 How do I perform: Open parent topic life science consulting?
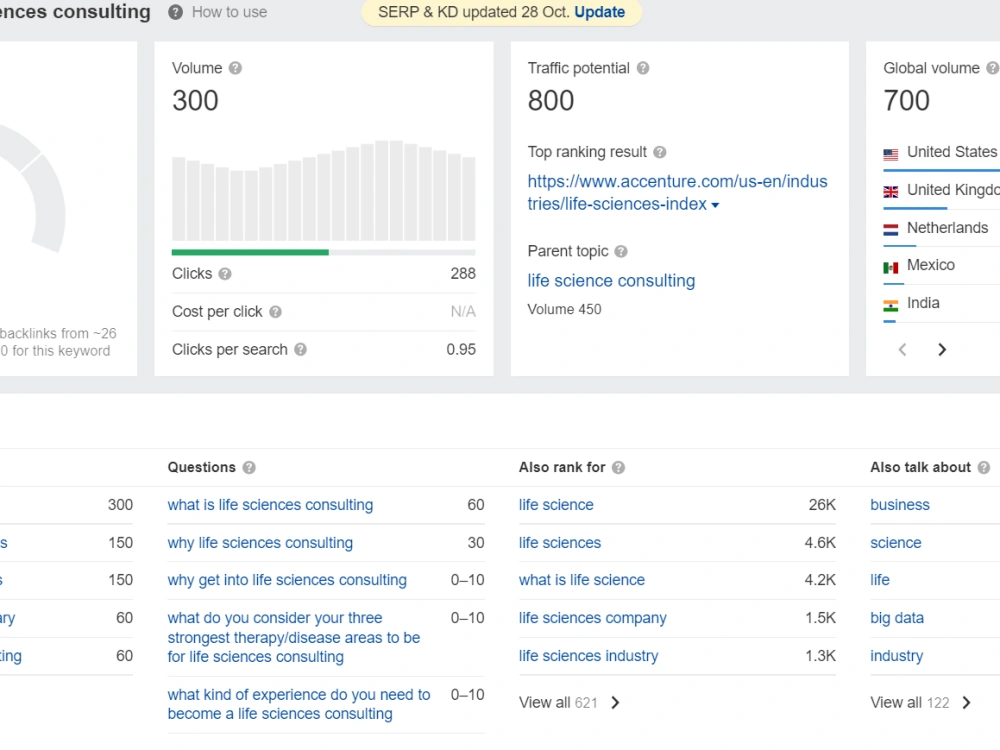611,281
